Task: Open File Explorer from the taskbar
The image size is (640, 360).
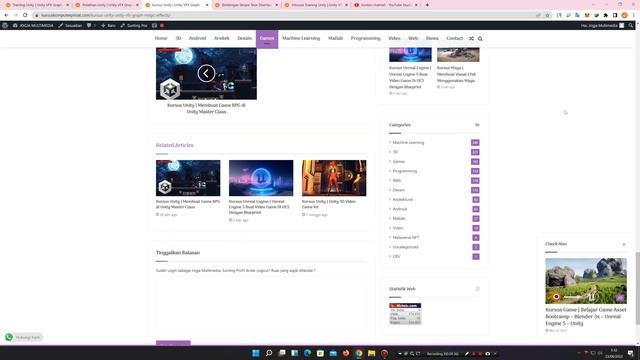Action: [x=371, y=353]
